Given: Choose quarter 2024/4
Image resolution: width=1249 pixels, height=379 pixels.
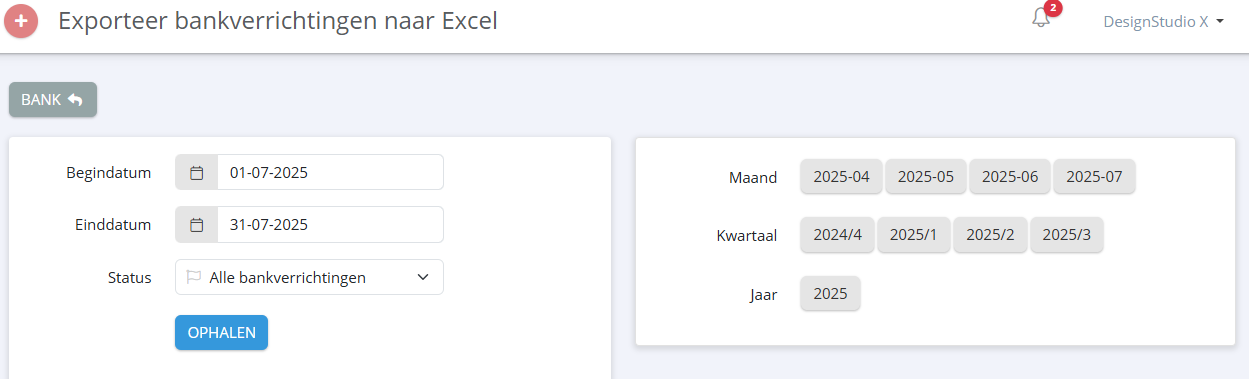Looking at the screenshot, I should point(838,234).
